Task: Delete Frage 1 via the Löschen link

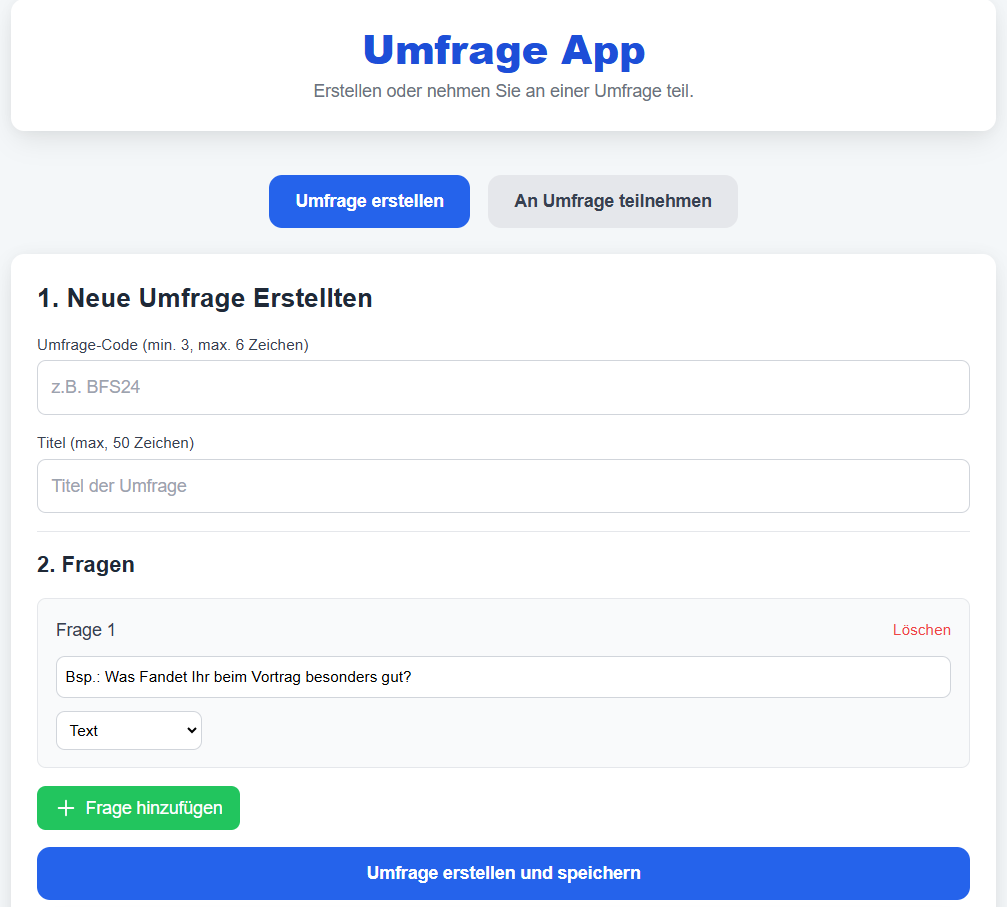Action: click(921, 630)
